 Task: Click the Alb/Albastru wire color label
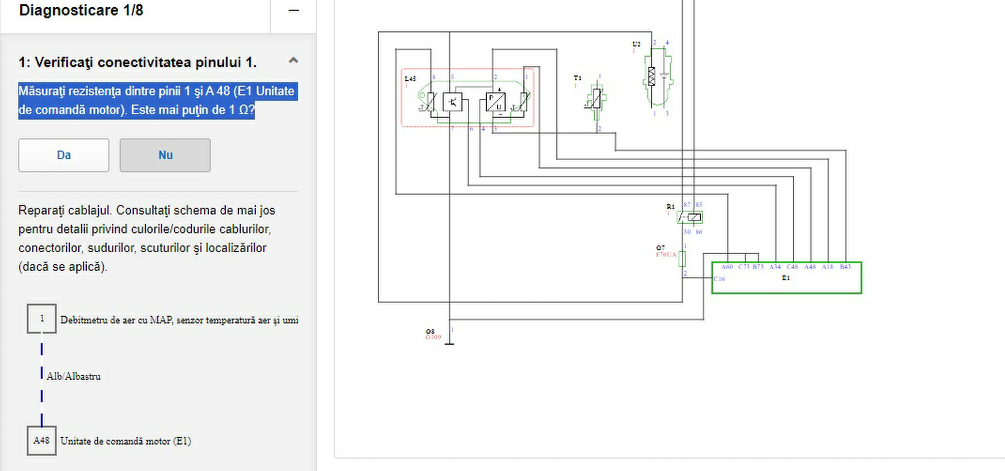[73, 377]
